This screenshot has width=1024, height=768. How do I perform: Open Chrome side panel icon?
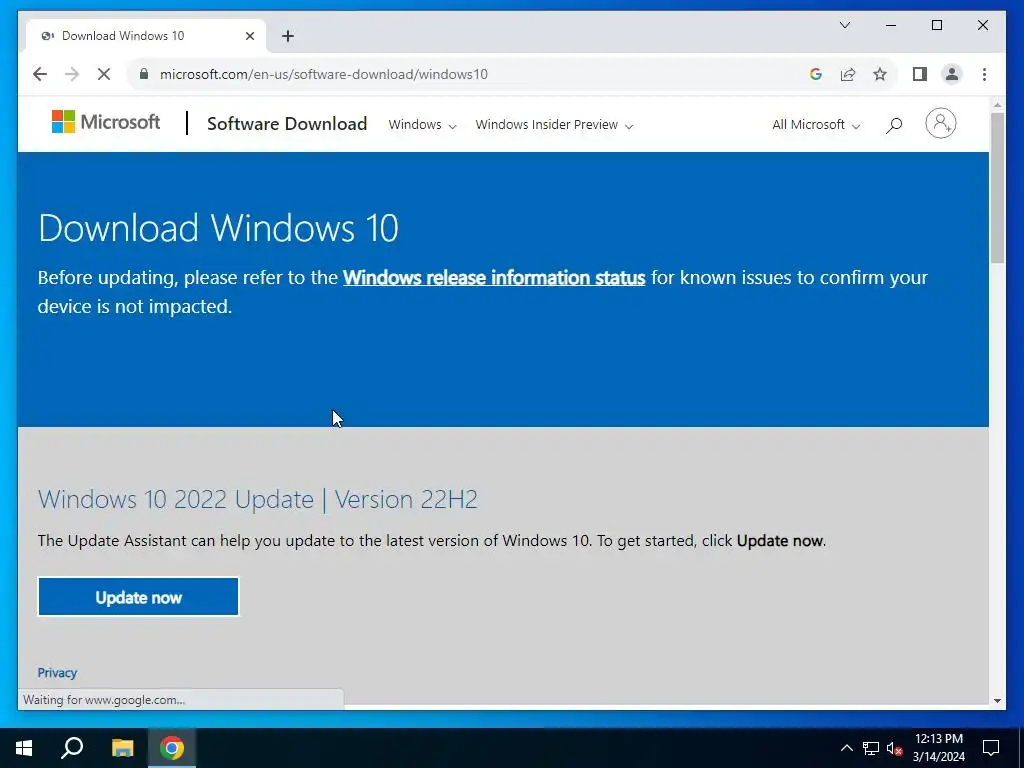click(x=920, y=74)
